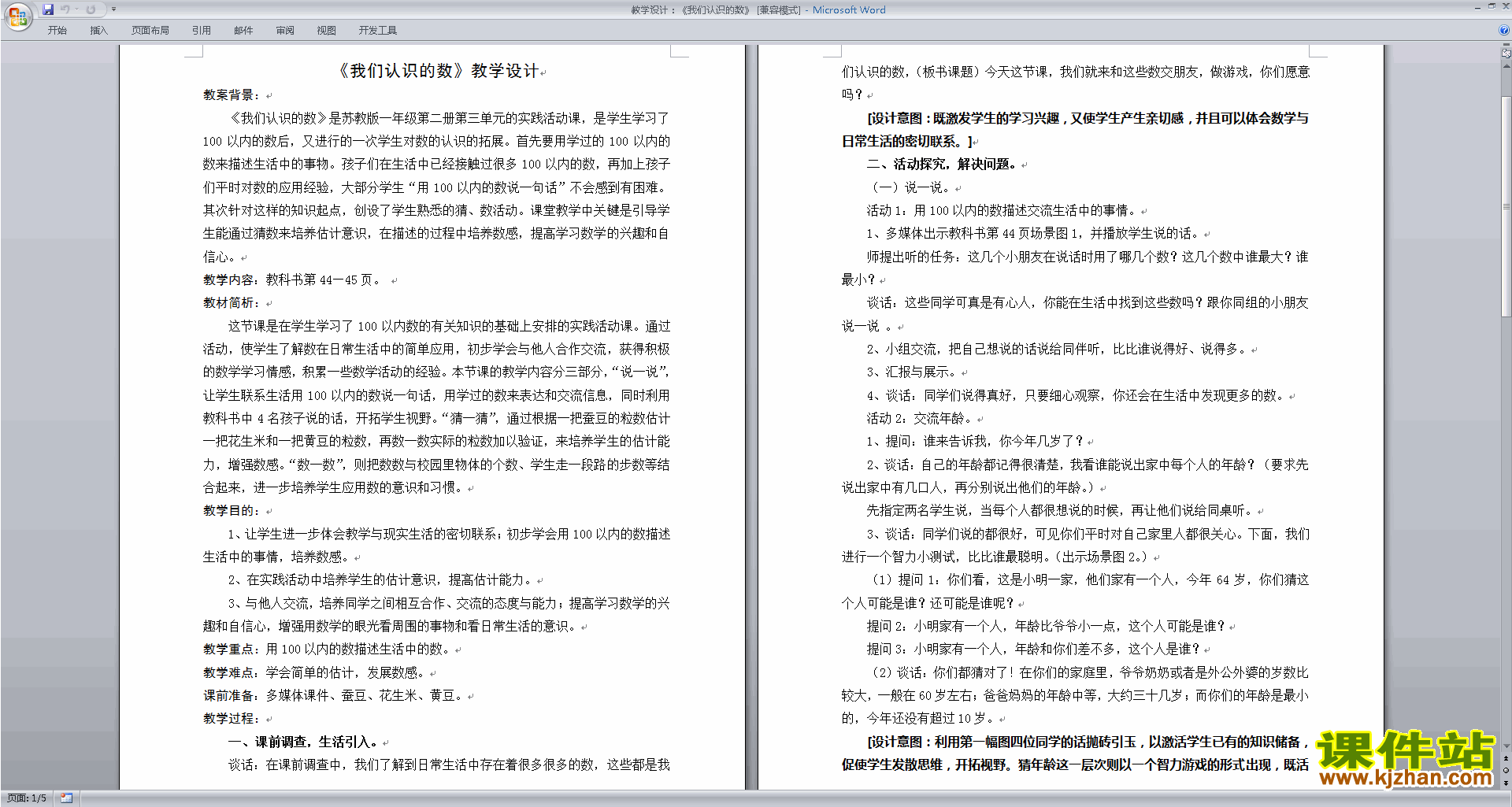Open the 开发工具 tab
Screen dimensions: 1512x807
click(x=378, y=30)
